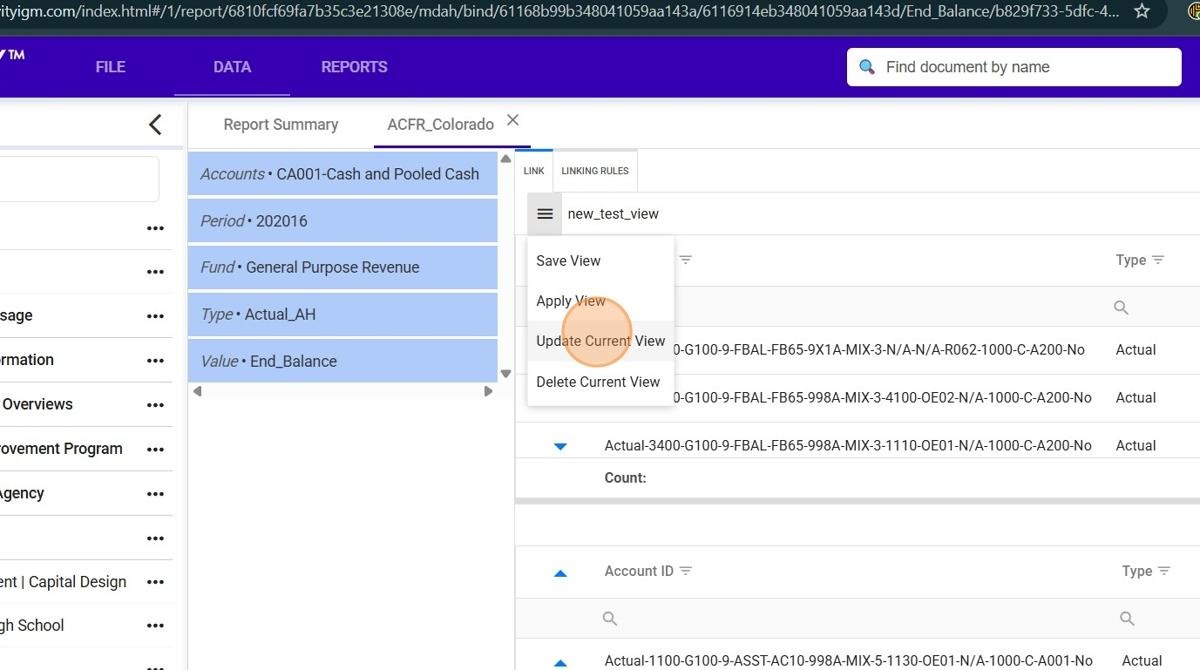This screenshot has height=670, width=1200.
Task: Switch to the Report Summary tab
Action: tap(281, 124)
